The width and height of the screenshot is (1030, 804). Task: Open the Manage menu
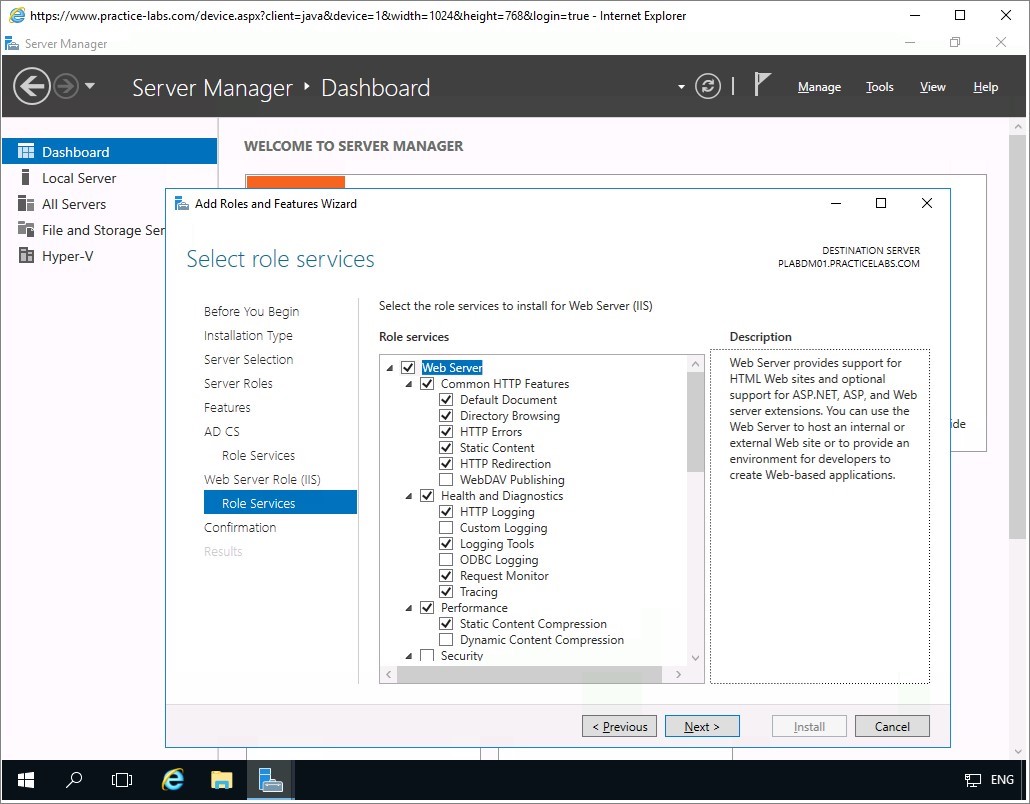(x=819, y=87)
